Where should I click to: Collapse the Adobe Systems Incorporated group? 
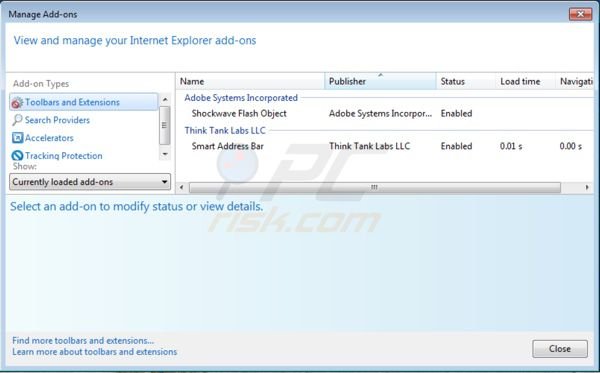[x=241, y=98]
